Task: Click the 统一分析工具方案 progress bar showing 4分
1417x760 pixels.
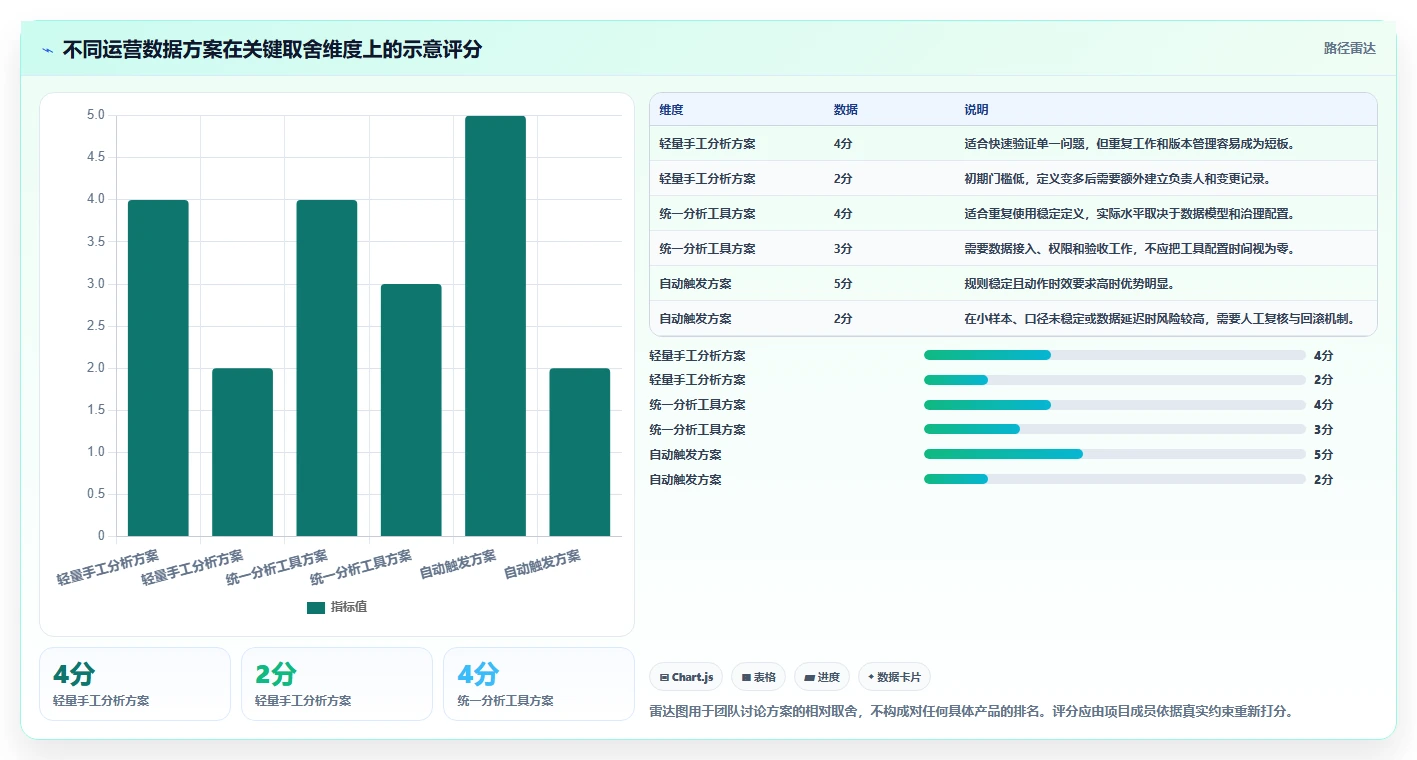Action: [1115, 405]
